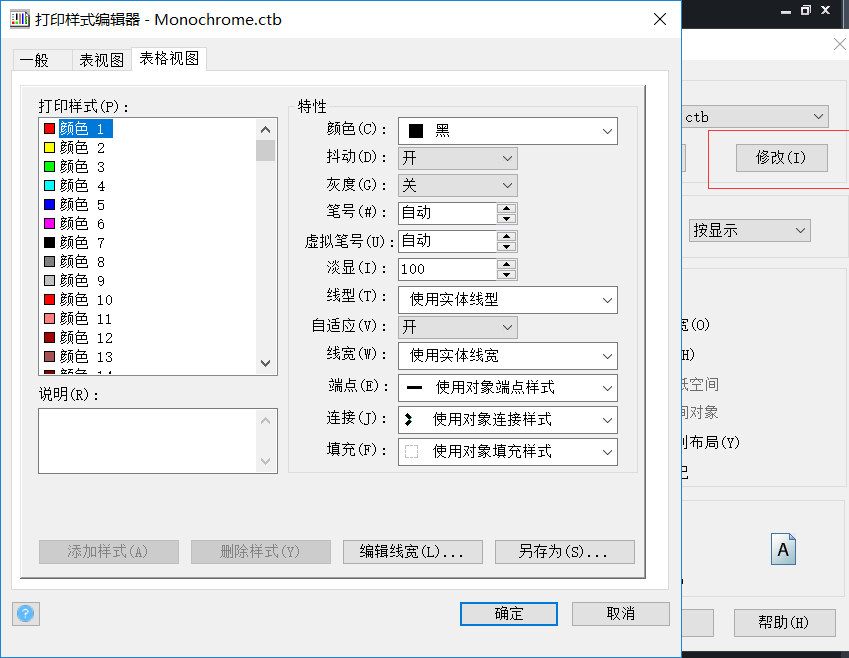Click the plot style list scrollbar down arrow

coord(265,365)
